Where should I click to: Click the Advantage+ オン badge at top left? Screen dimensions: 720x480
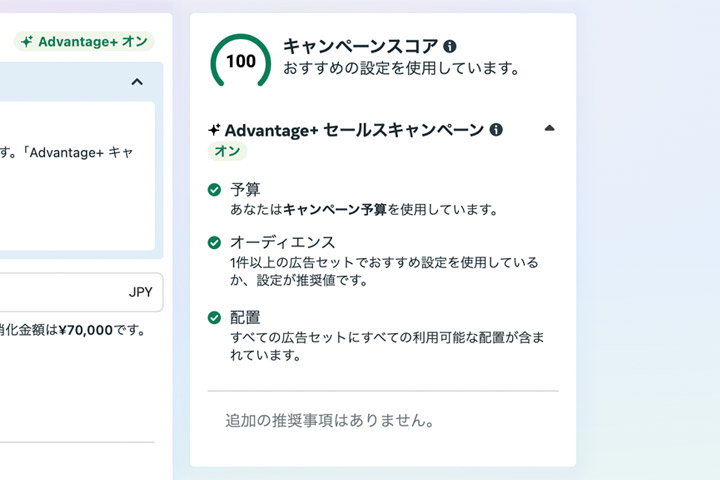(x=84, y=41)
